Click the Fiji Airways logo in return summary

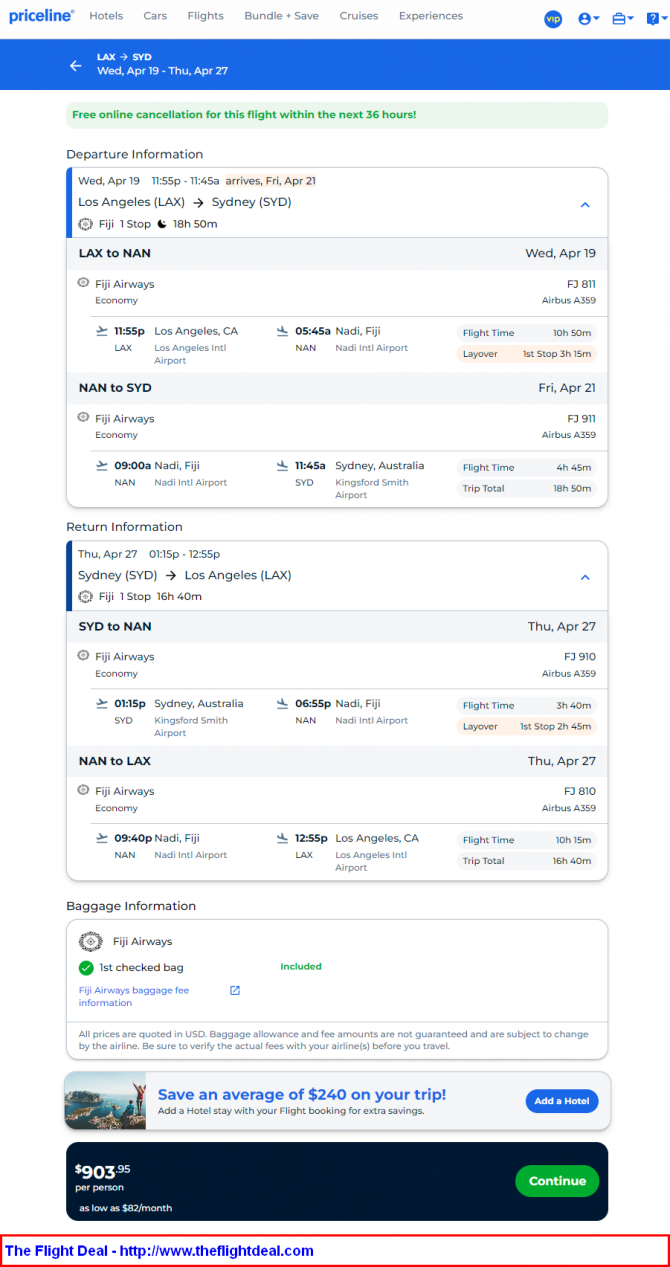point(85,596)
